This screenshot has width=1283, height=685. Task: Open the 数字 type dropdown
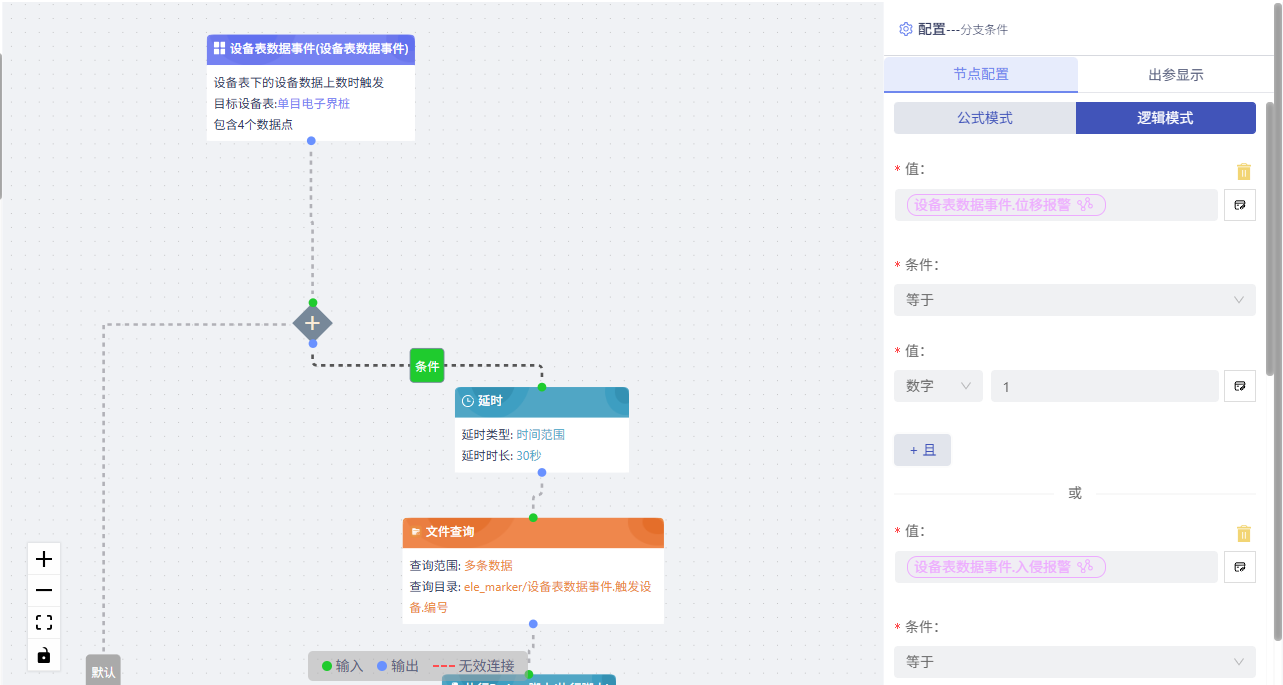[x=938, y=386]
